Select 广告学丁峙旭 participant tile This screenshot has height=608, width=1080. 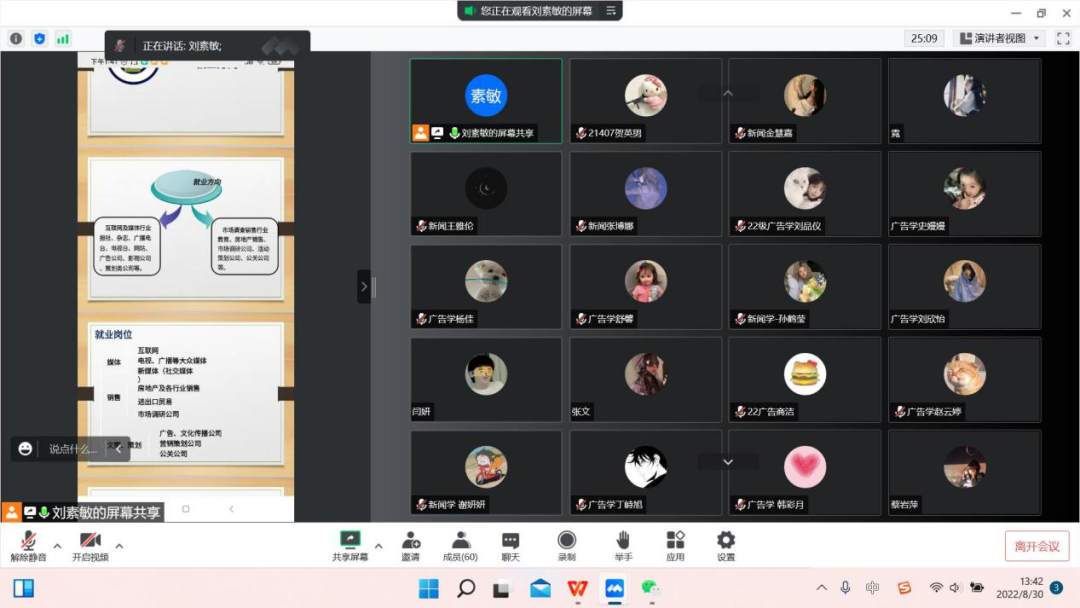[645, 472]
